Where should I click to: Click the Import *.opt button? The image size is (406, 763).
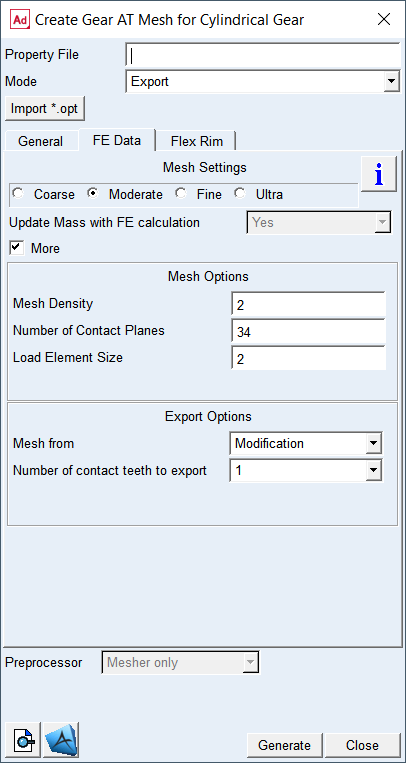coord(44,109)
